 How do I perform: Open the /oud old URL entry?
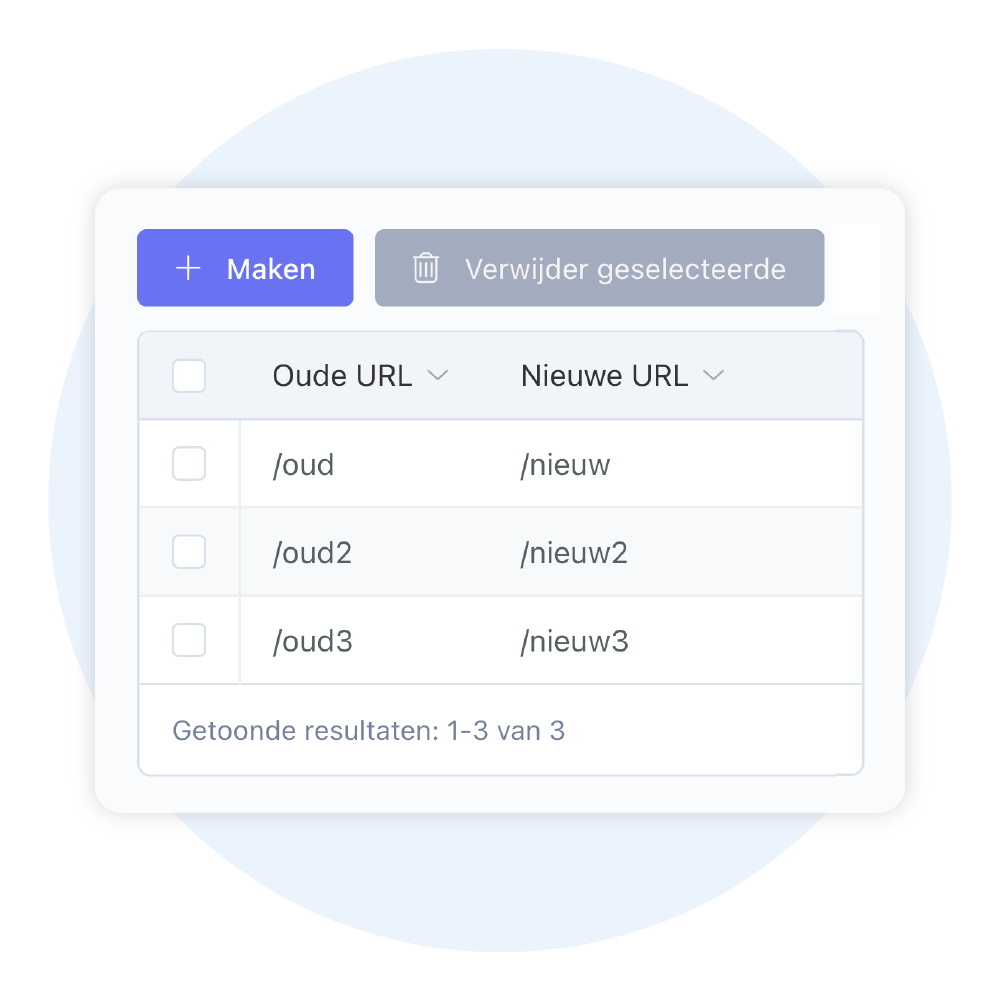pos(303,465)
